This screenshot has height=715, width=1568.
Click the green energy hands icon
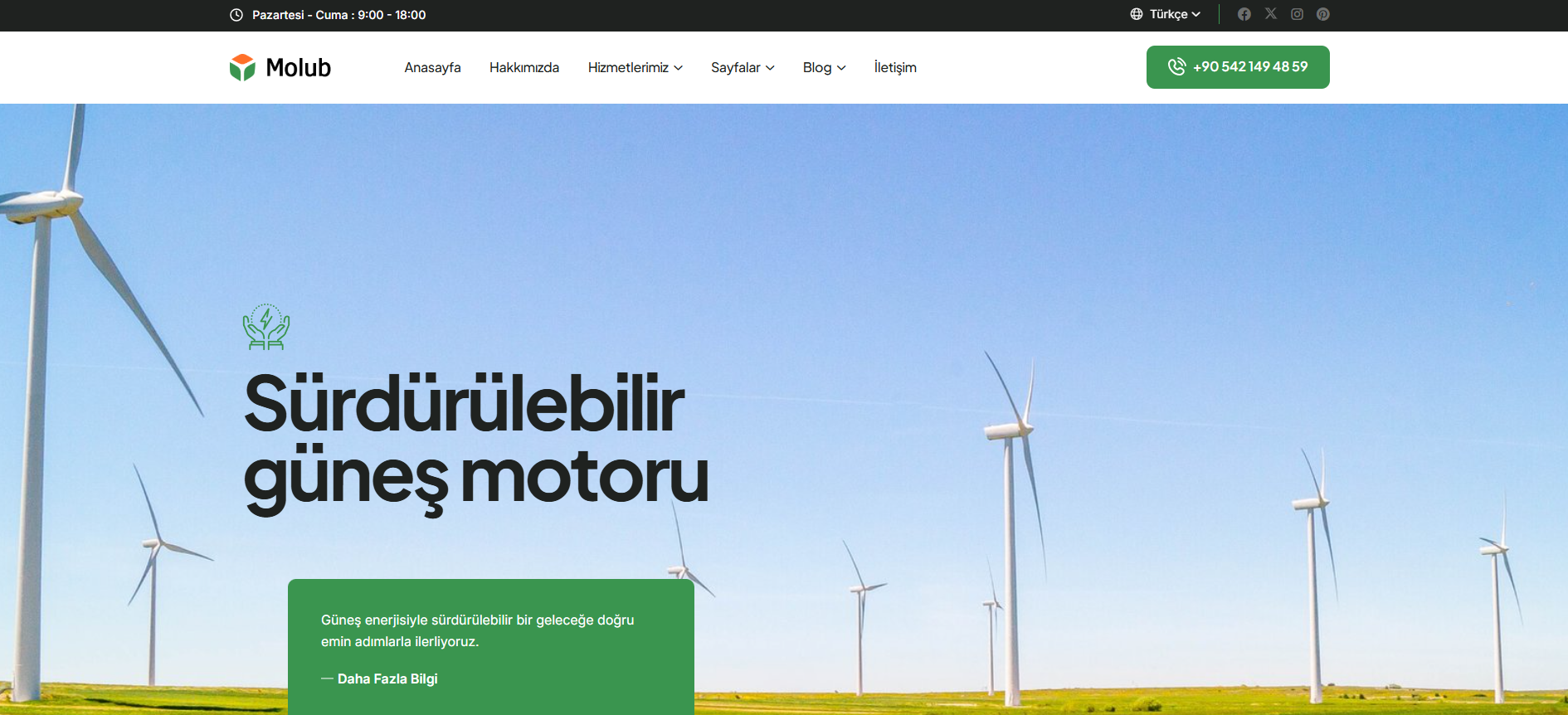[266, 327]
